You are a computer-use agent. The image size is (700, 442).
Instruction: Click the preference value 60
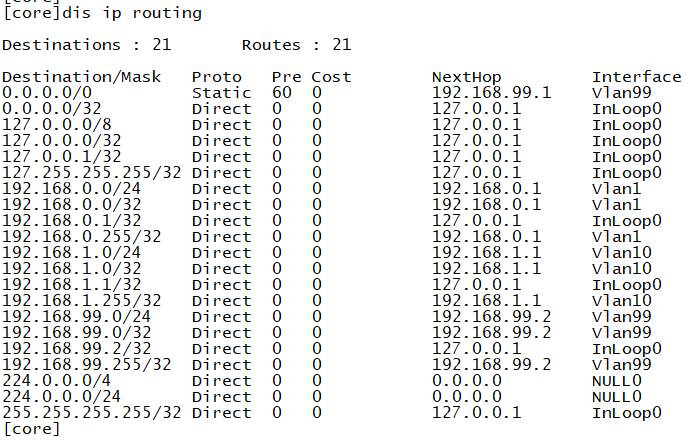pos(281,93)
